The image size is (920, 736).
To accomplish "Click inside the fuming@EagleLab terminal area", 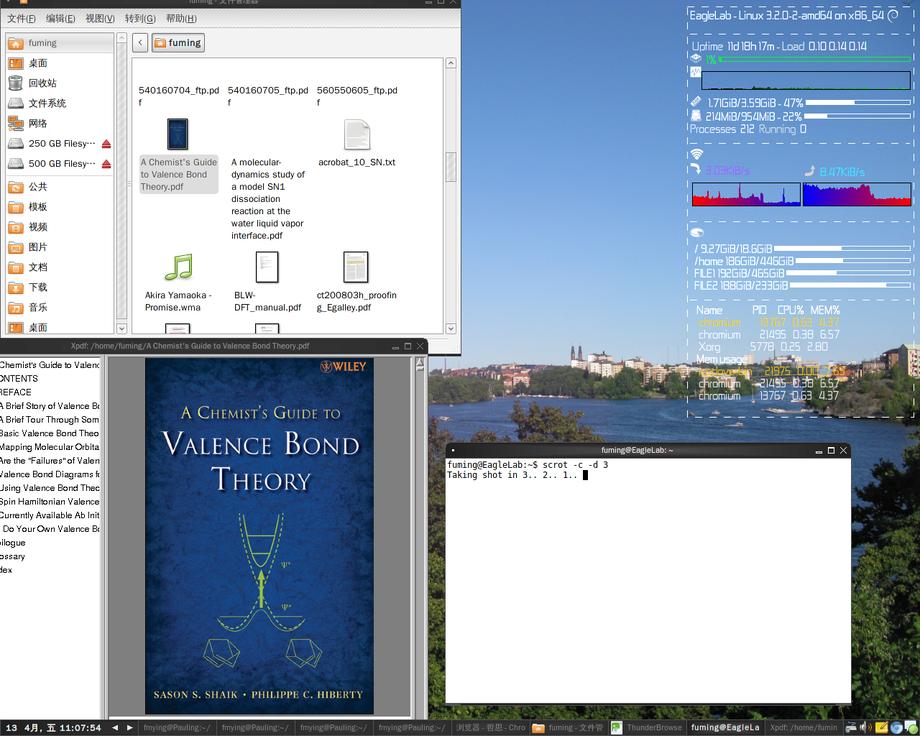I will (x=648, y=581).
